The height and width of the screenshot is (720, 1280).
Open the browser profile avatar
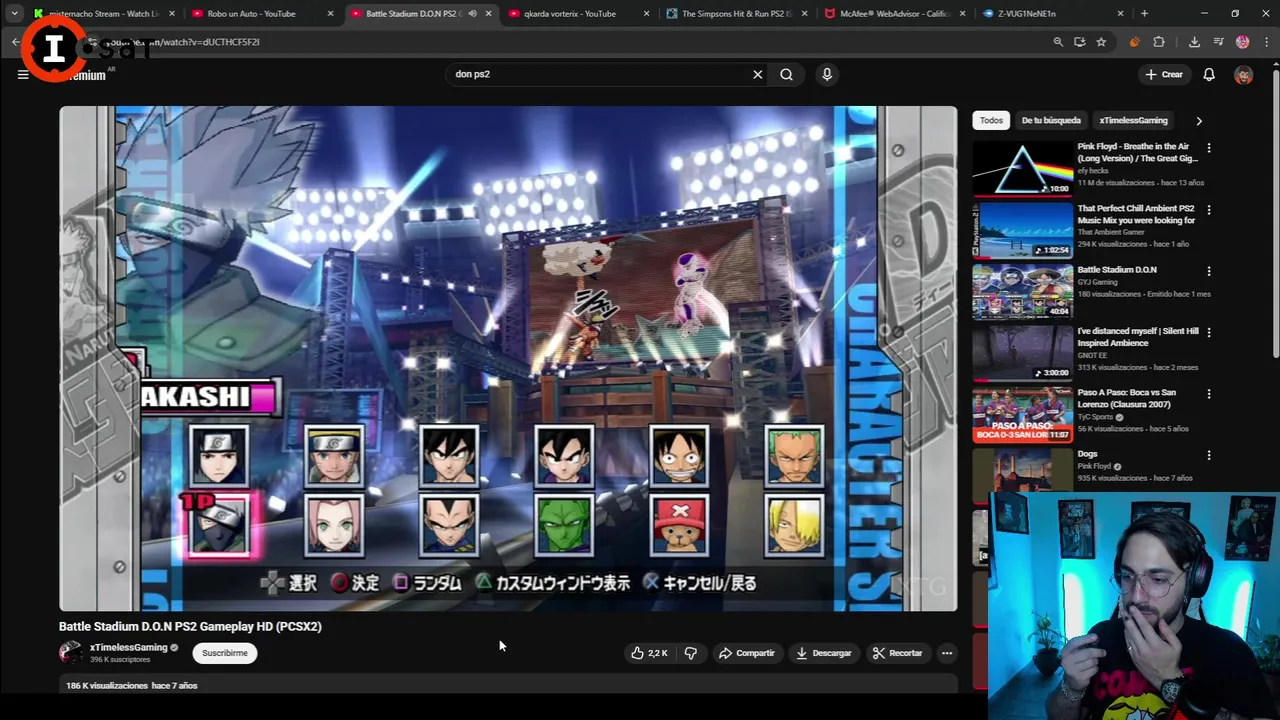1243,42
